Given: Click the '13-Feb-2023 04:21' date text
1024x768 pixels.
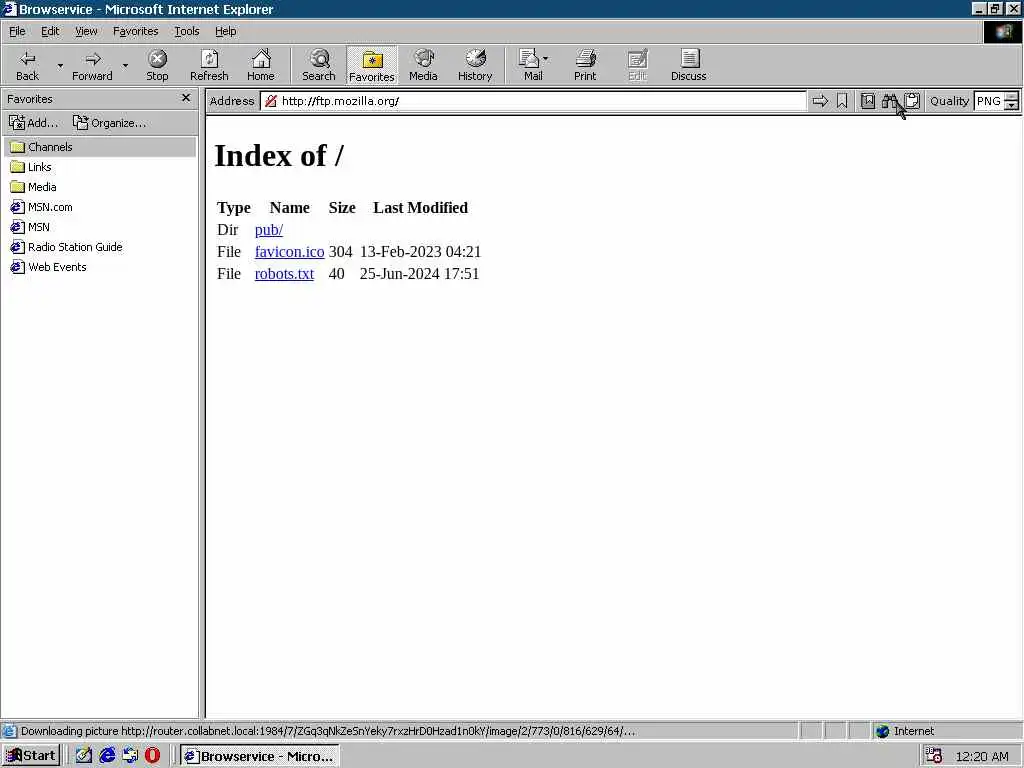Looking at the screenshot, I should click(x=421, y=252).
